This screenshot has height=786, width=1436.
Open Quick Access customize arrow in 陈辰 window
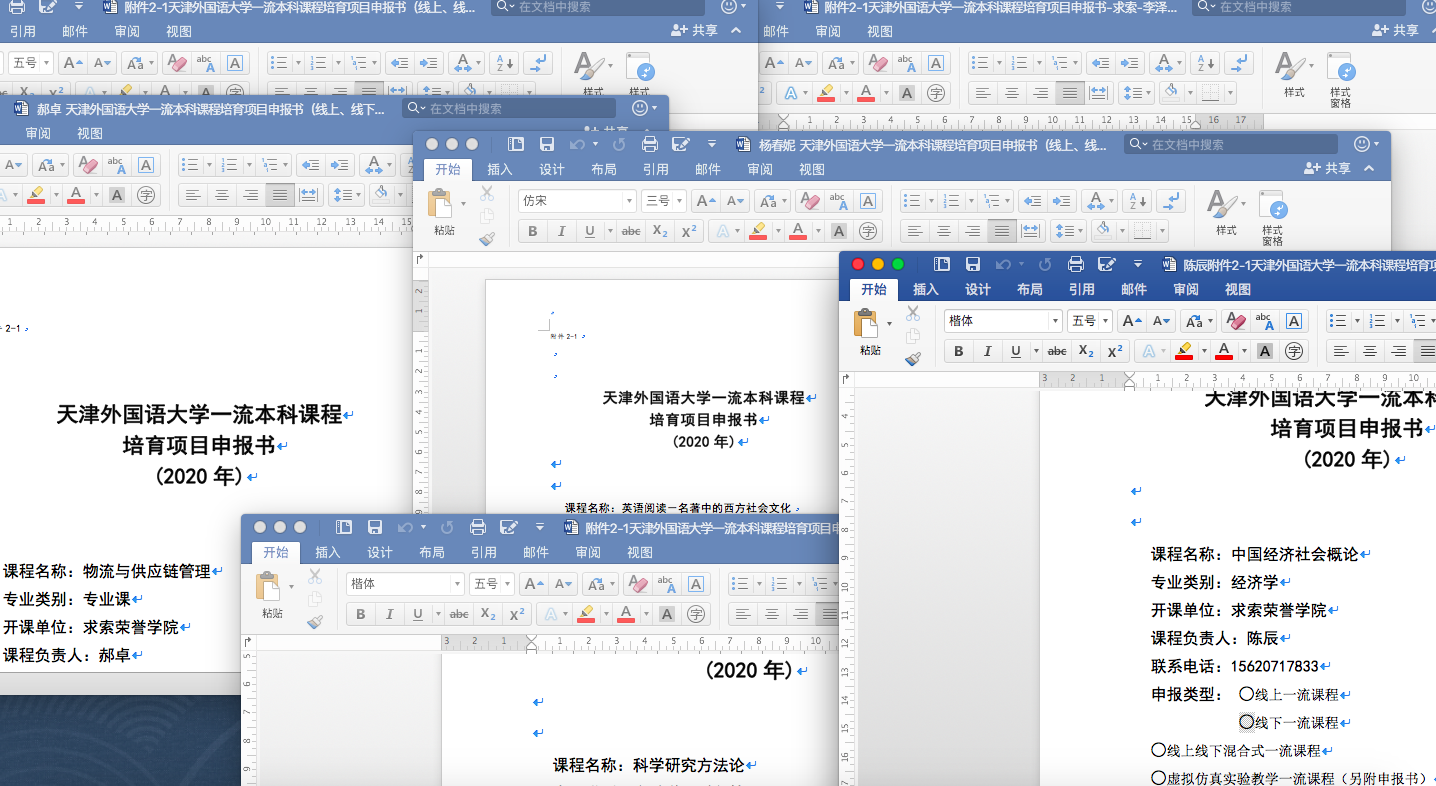tap(1138, 264)
